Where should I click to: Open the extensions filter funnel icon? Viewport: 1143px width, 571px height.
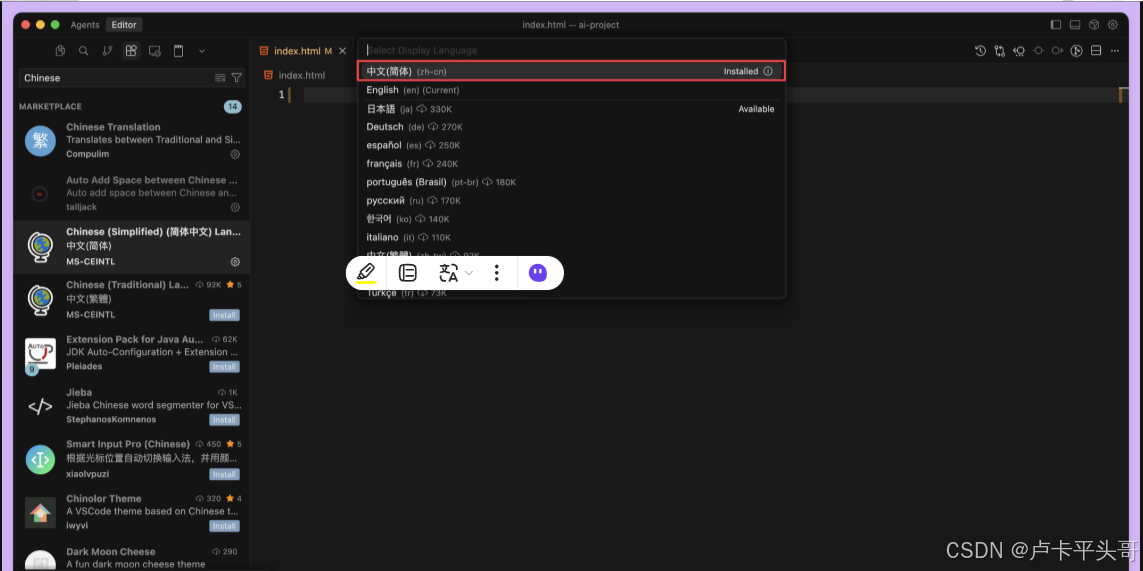pos(237,78)
